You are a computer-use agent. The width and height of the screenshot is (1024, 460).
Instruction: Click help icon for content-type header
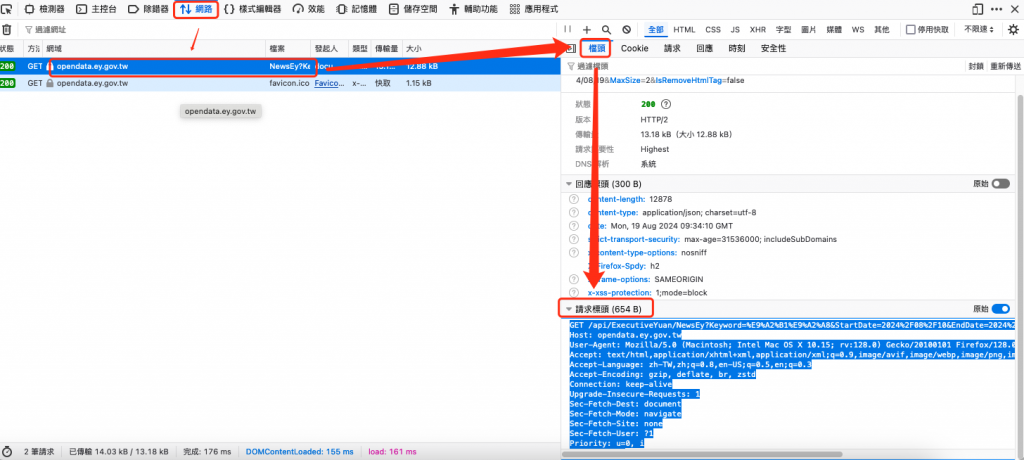click(x=574, y=212)
